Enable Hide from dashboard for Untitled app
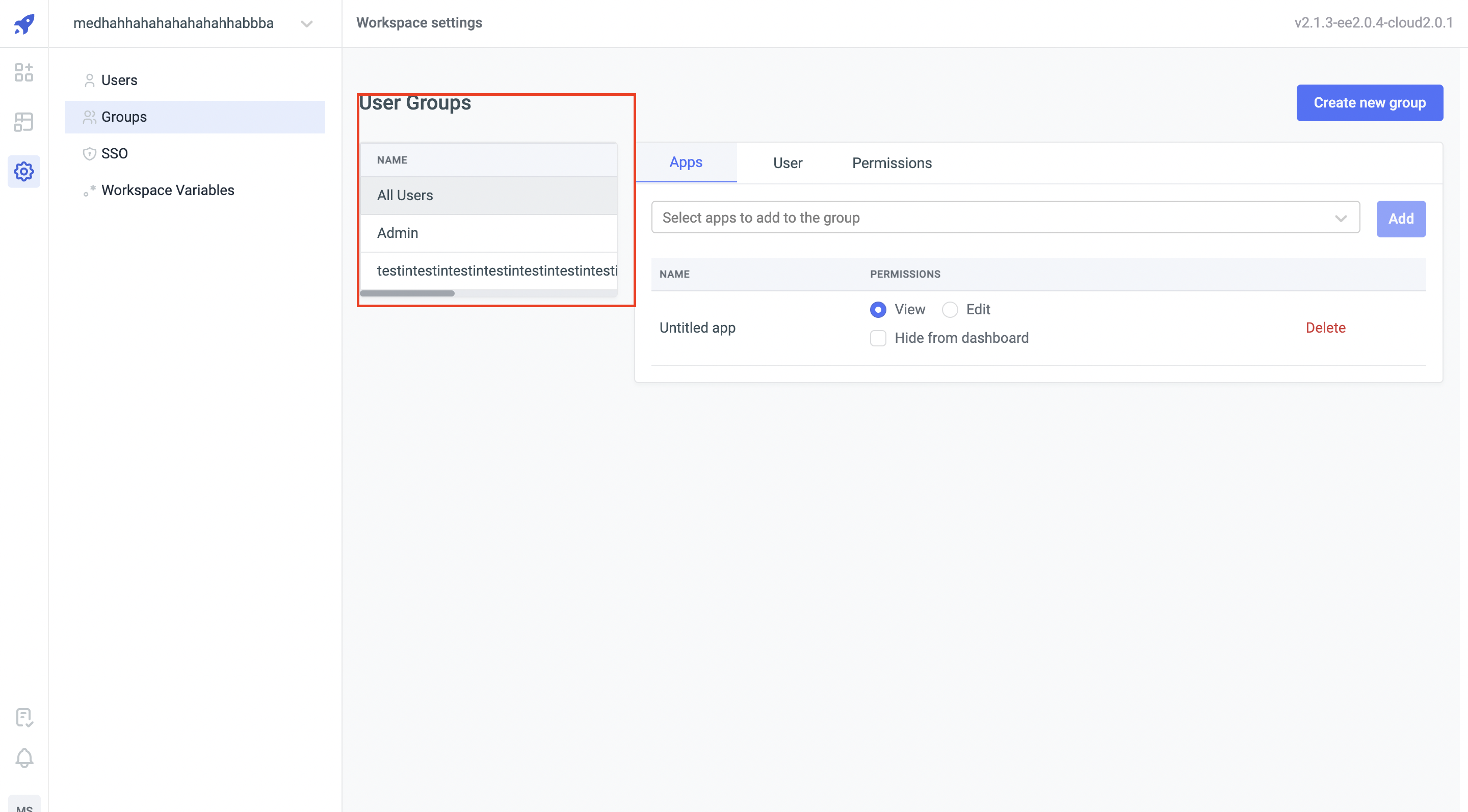 (x=878, y=338)
